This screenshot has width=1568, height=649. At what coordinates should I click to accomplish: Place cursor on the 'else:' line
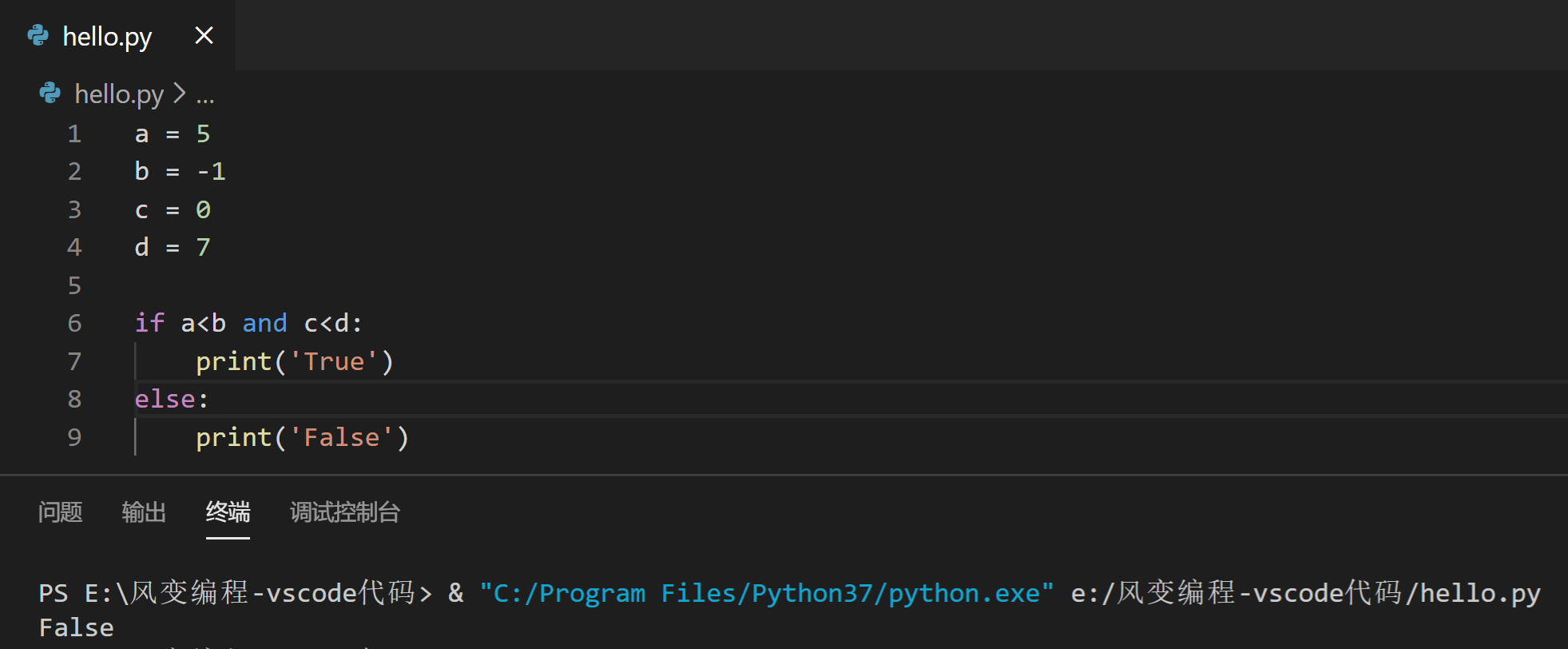(x=171, y=399)
